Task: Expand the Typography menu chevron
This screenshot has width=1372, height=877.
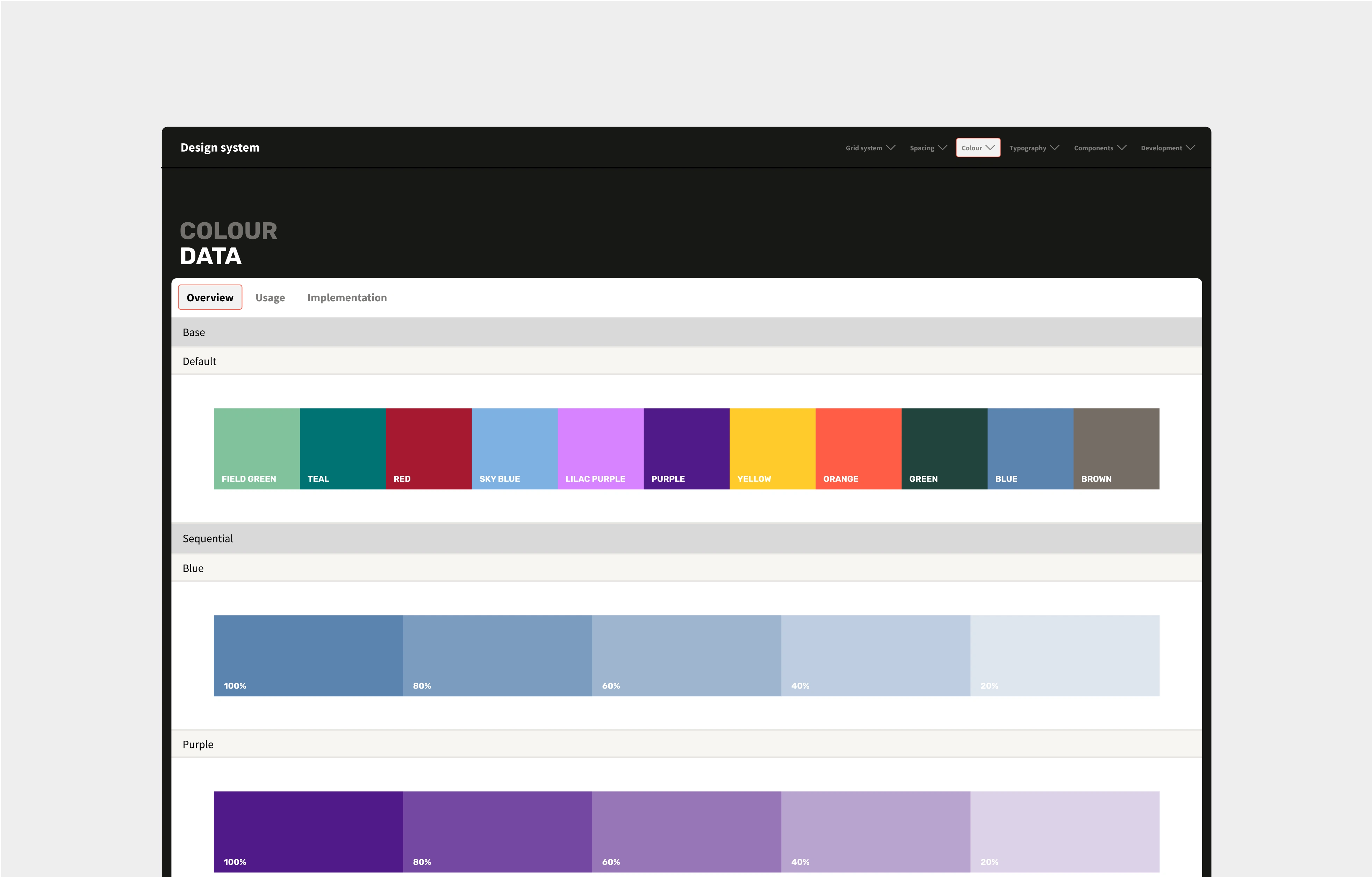Action: (1055, 148)
